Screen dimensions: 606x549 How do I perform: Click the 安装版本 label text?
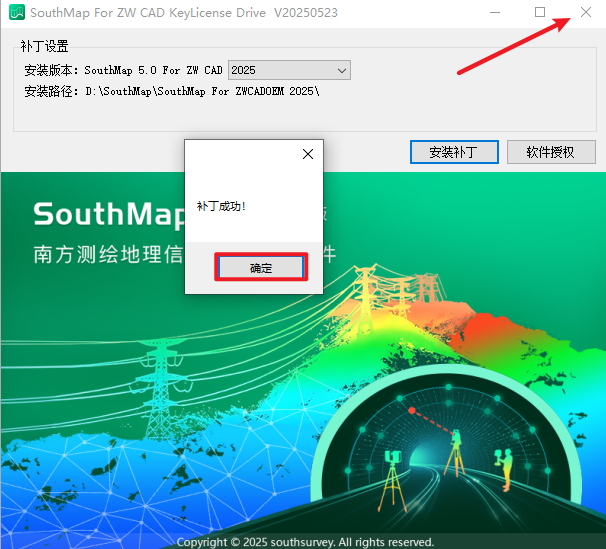(x=51, y=70)
